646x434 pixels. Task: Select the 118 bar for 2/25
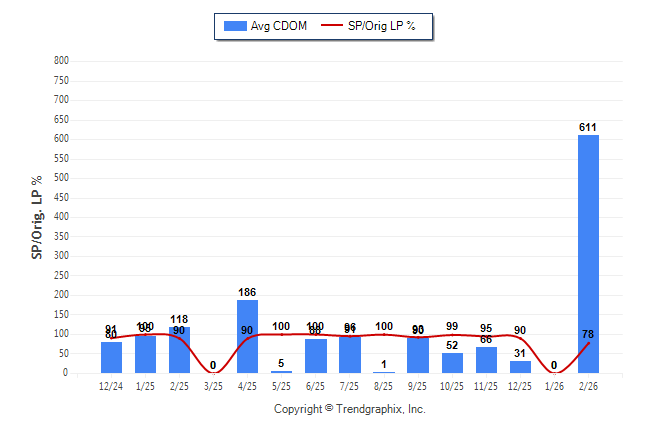[179, 350]
